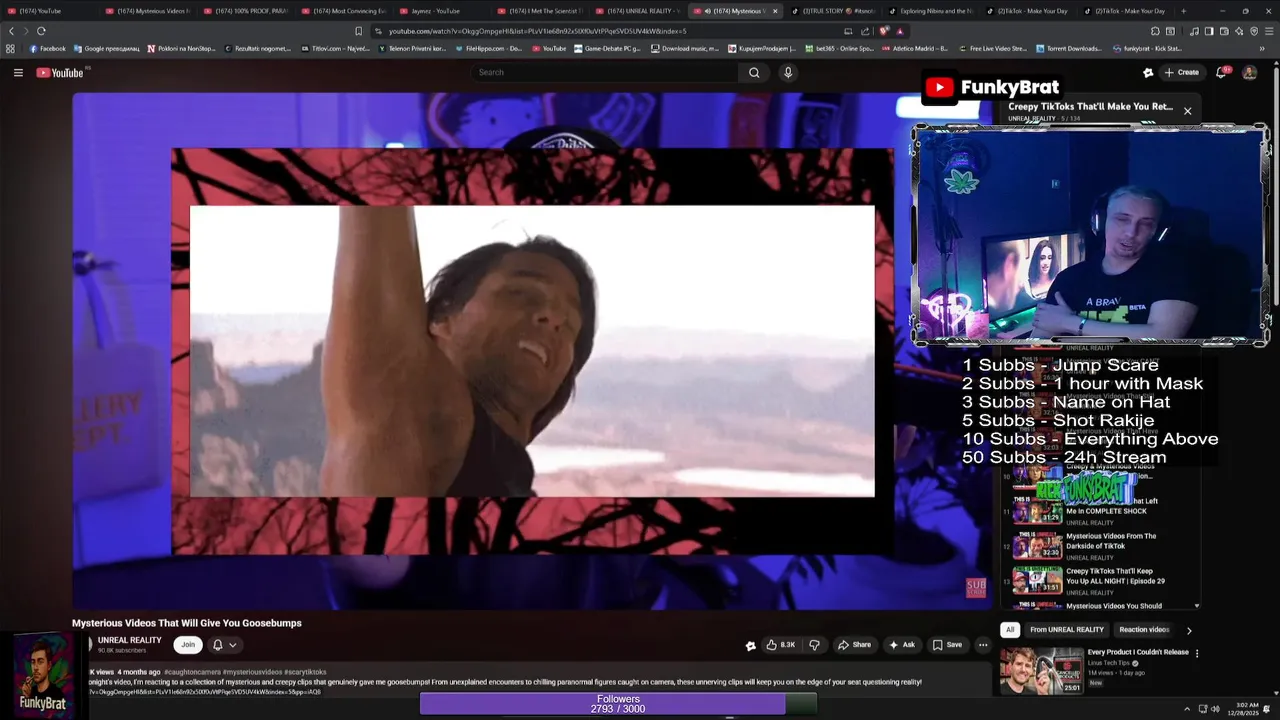Click the #caughtoncamera hashtag

(192, 672)
